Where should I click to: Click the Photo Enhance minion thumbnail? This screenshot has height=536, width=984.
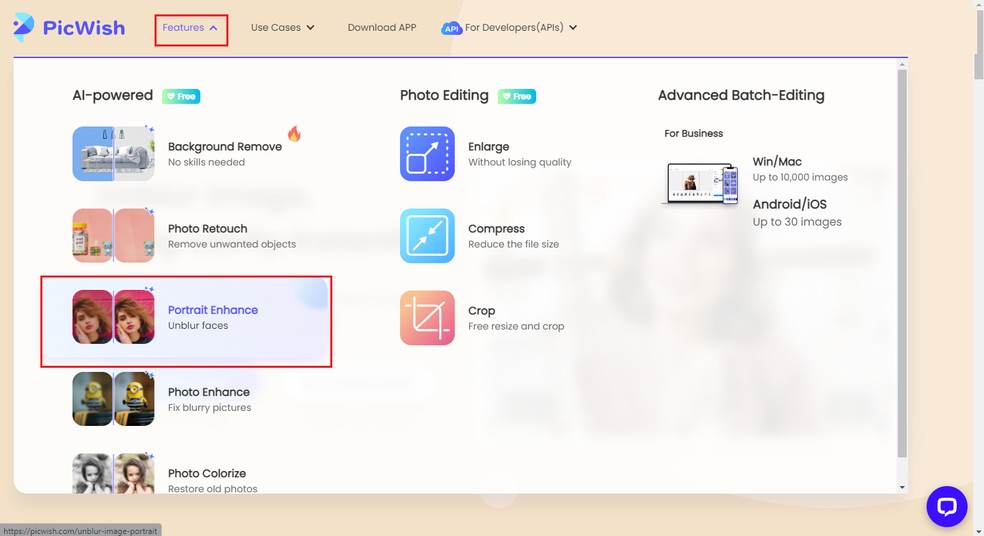click(x=113, y=399)
